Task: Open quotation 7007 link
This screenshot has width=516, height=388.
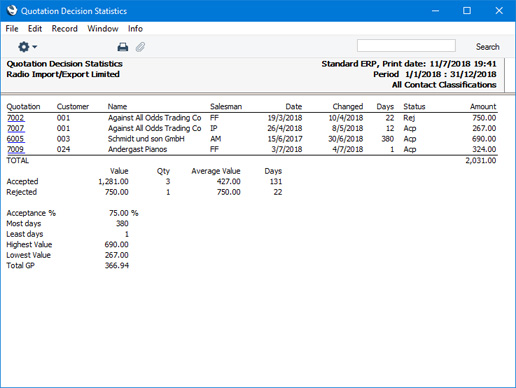Action: click(x=16, y=128)
